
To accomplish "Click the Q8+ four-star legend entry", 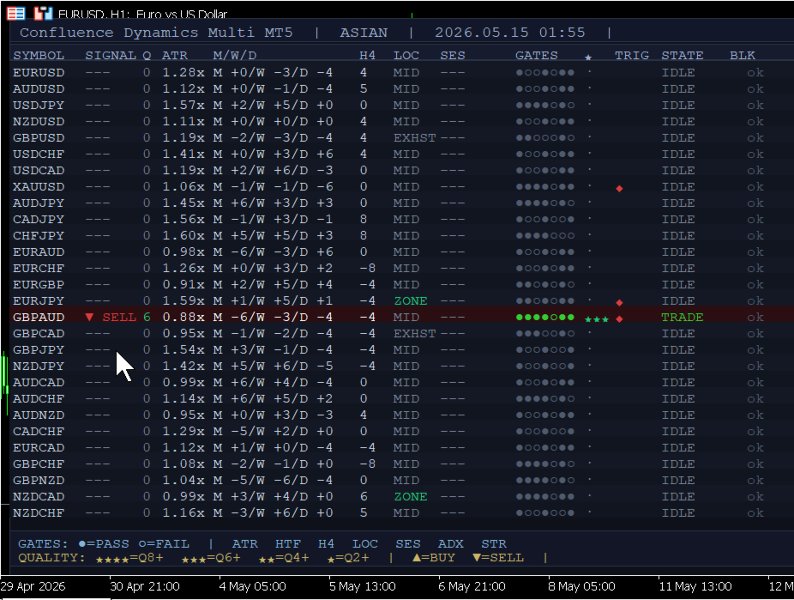I will pyautogui.click(x=129, y=558).
